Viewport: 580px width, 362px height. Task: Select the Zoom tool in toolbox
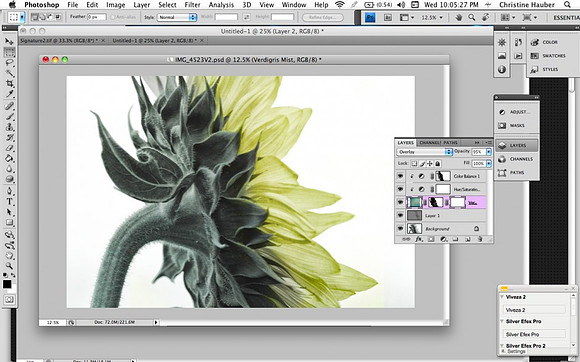click(9, 266)
